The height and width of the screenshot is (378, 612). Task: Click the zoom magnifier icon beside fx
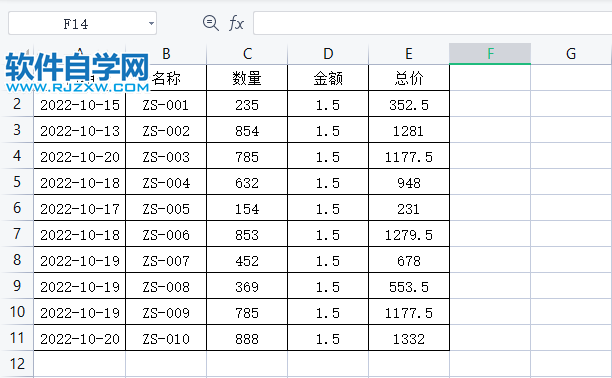click(211, 23)
